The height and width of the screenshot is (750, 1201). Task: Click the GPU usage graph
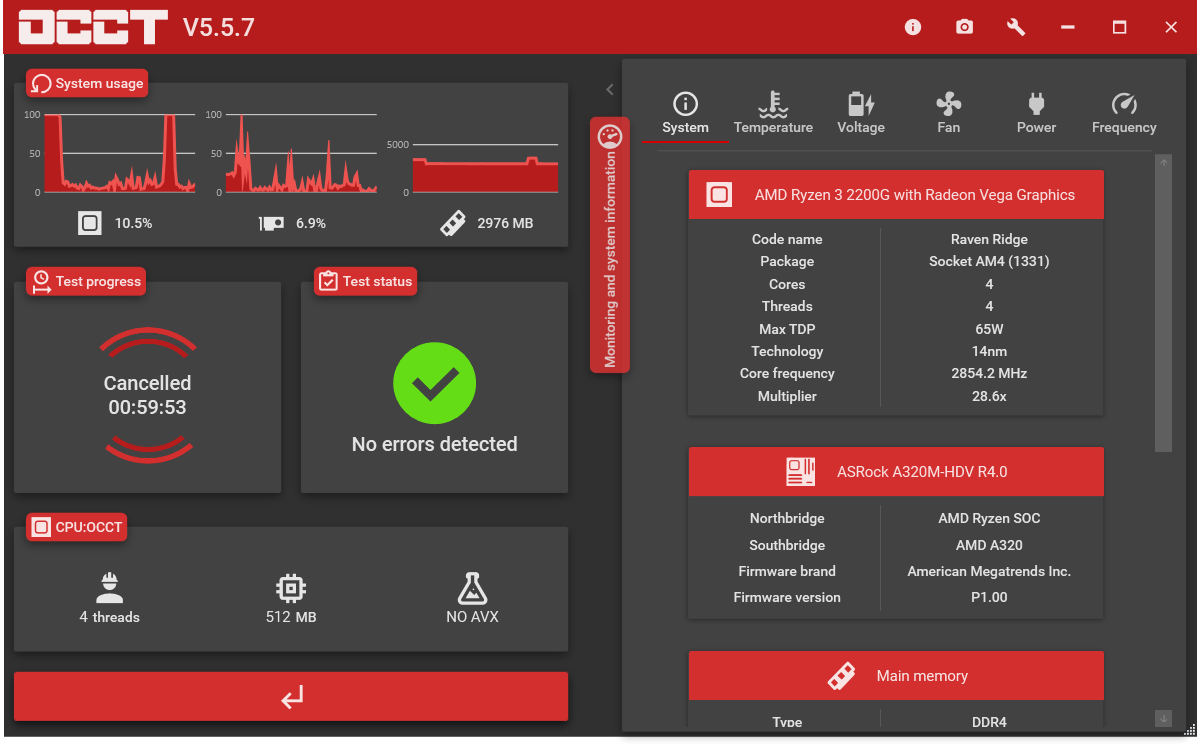(x=301, y=153)
